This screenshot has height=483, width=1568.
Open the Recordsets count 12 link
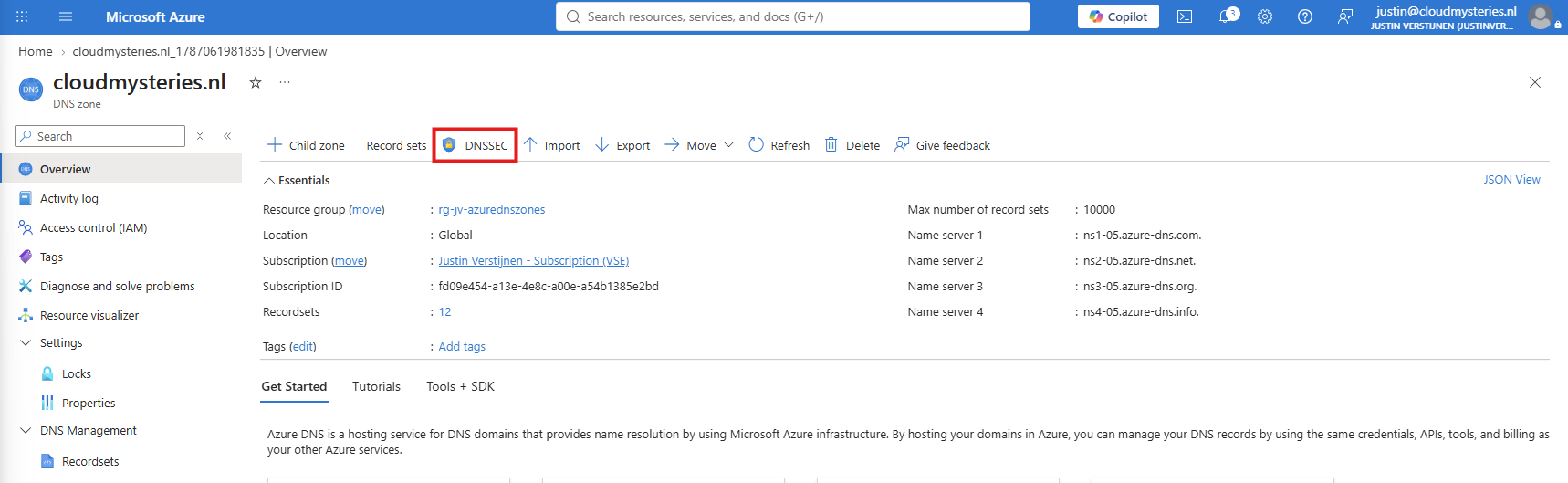click(x=445, y=311)
